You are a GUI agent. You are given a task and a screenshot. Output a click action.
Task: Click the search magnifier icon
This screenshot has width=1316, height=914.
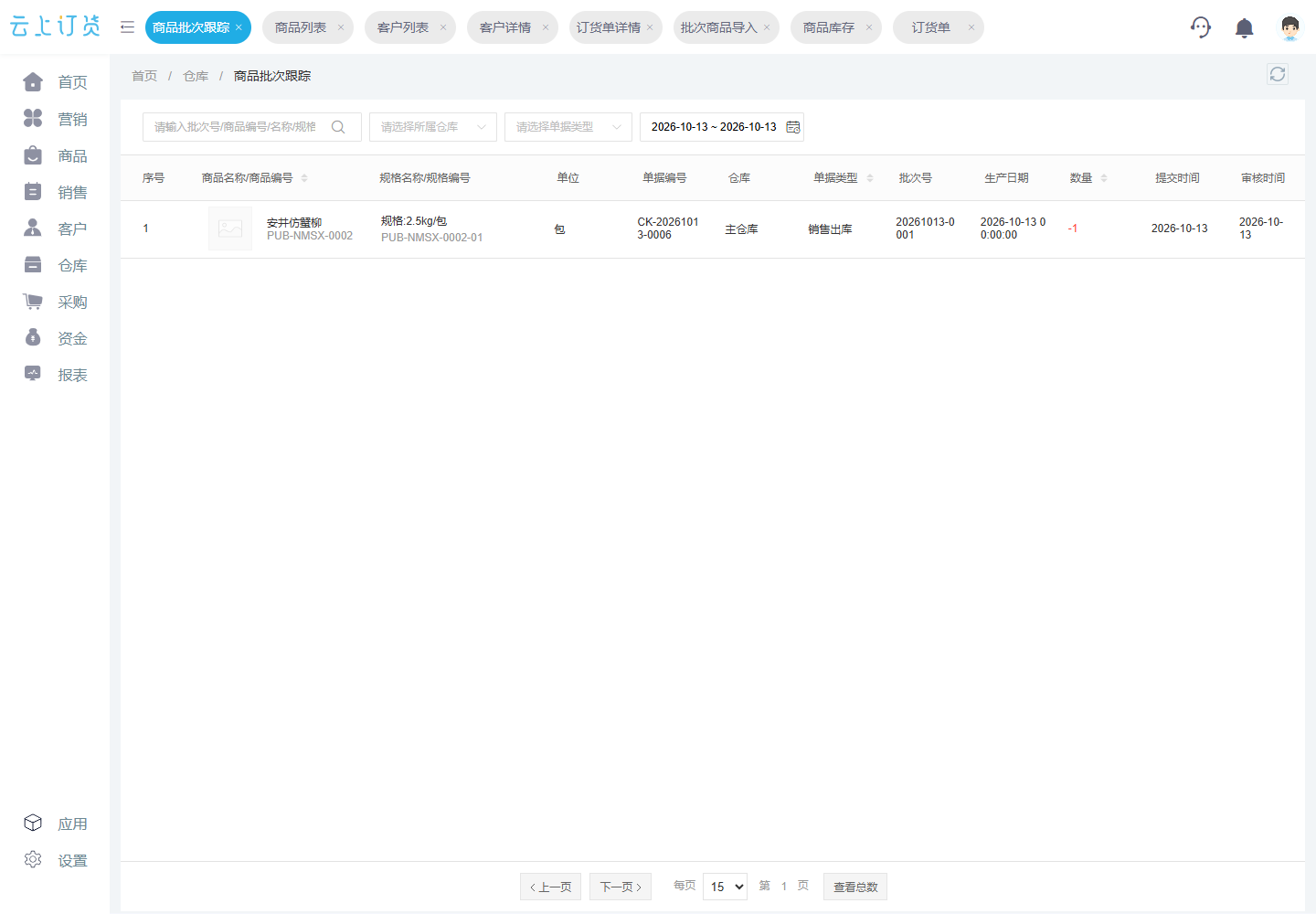(338, 127)
